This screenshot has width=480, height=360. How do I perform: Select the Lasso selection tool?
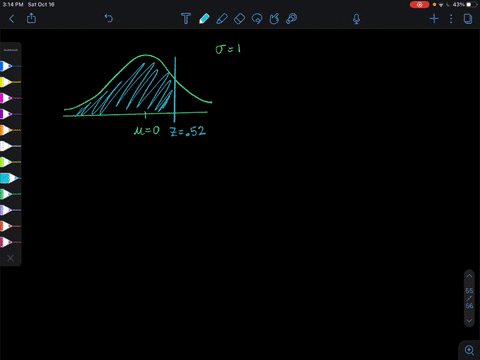pos(257,19)
